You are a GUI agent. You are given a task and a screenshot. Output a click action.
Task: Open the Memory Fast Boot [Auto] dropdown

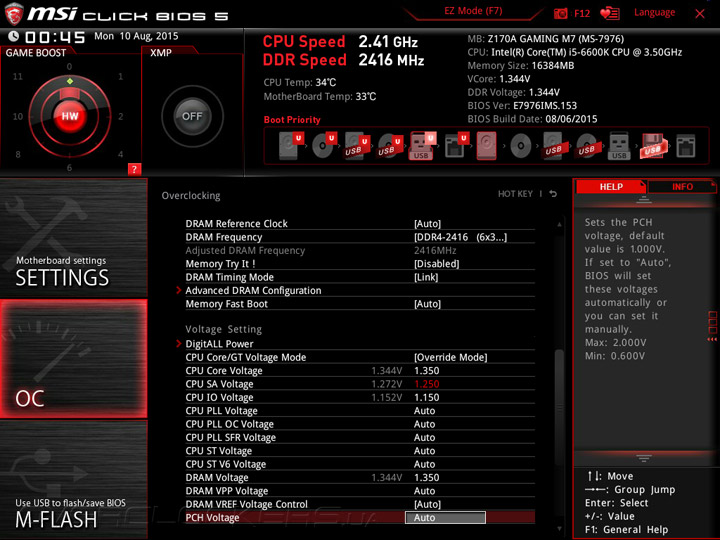(428, 304)
